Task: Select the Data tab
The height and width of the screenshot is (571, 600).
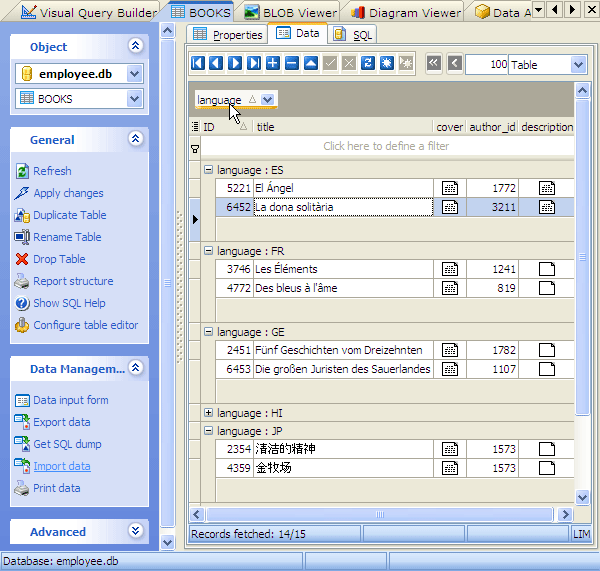Action: pos(298,33)
